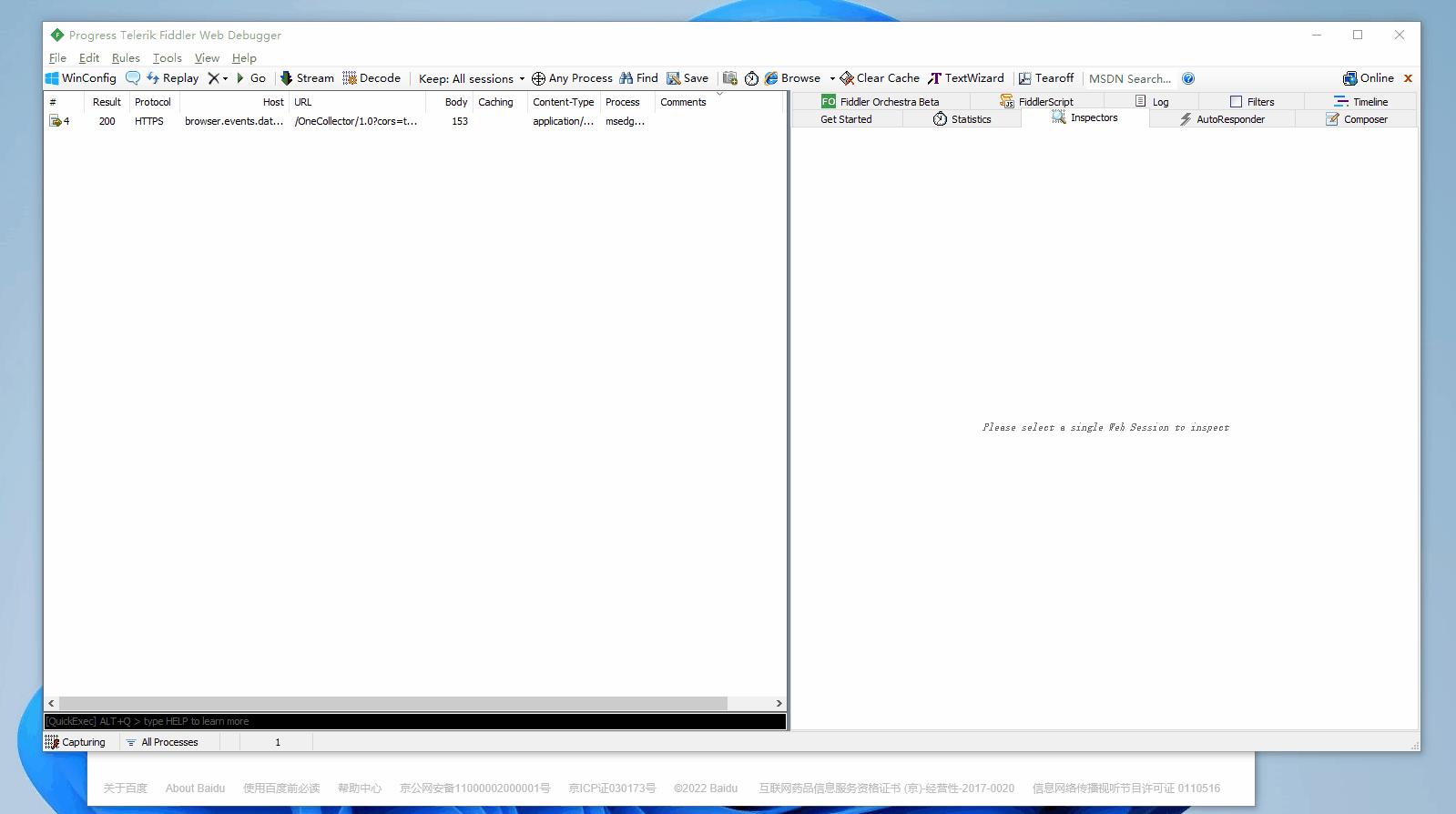Click About Baidu link in background page

(x=195, y=789)
